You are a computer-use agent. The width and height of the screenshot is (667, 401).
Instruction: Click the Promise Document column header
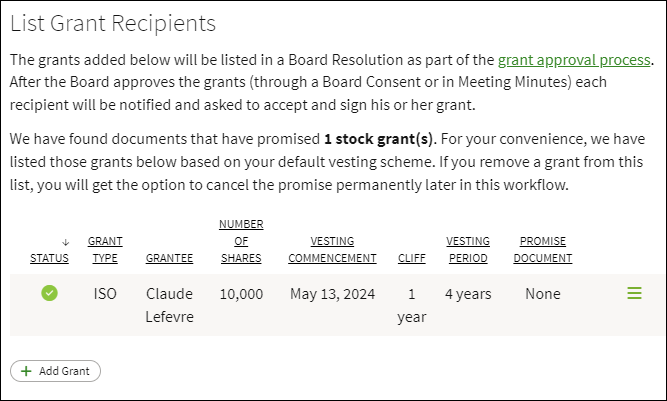pos(545,249)
